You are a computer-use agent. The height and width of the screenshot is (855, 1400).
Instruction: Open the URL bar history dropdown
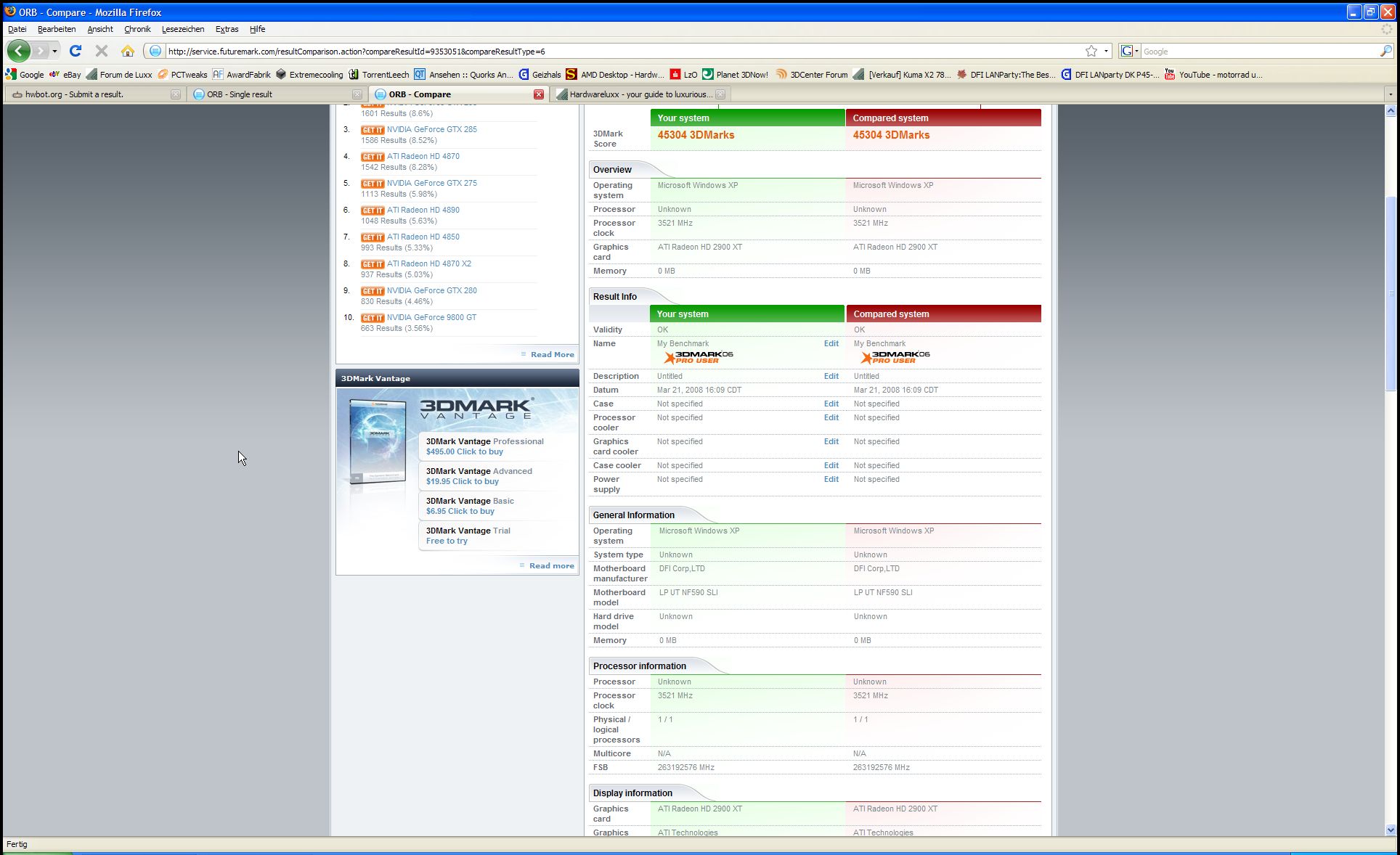point(1106,52)
